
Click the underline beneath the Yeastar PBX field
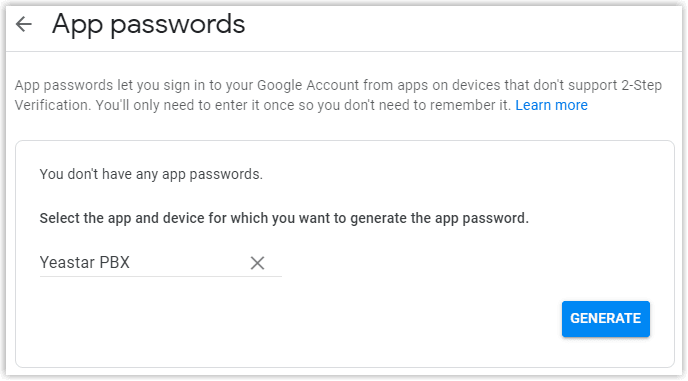click(161, 277)
